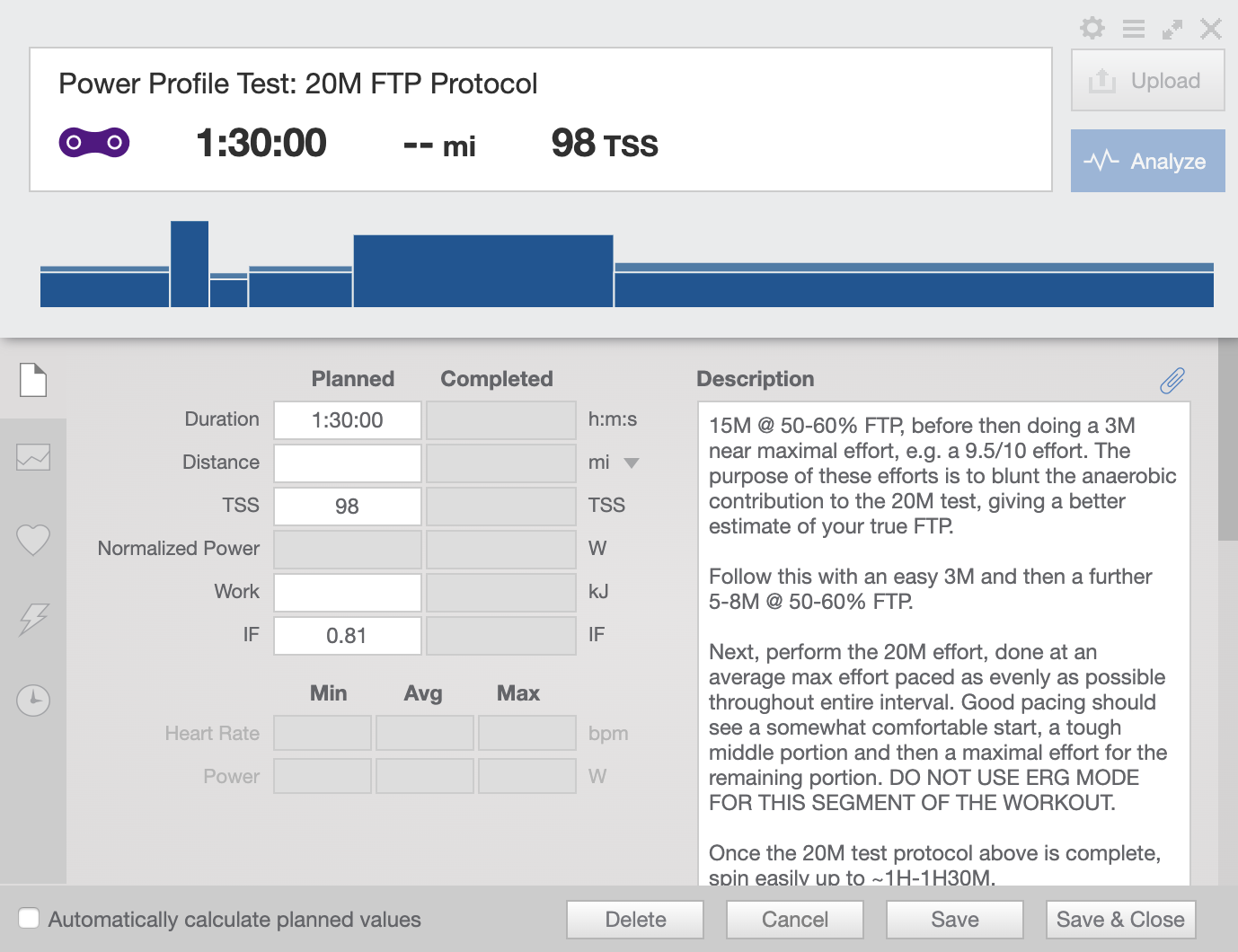
Task: Click the completed Duration field
Action: (x=501, y=420)
